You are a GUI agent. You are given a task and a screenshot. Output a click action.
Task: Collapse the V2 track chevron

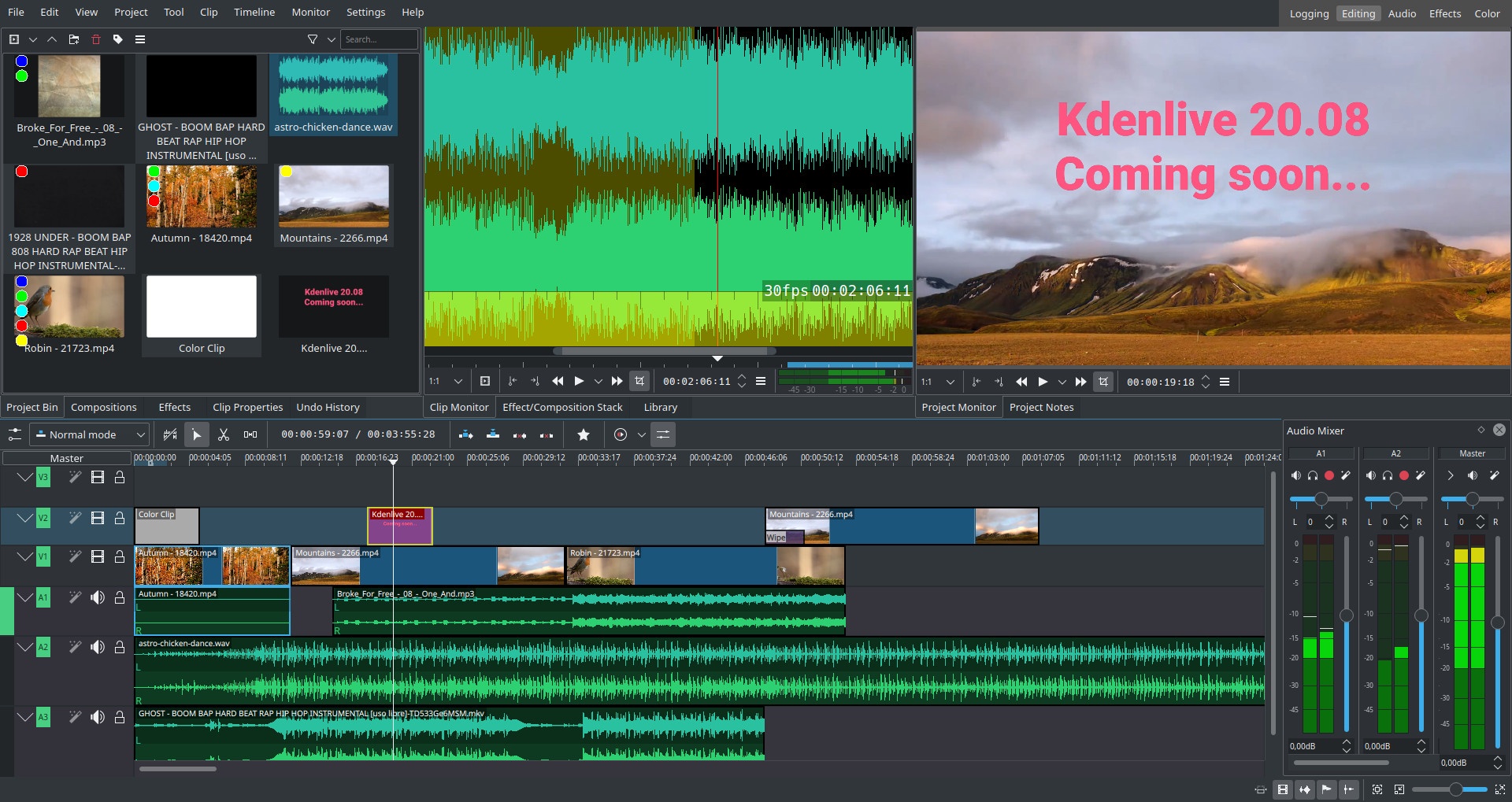25,518
